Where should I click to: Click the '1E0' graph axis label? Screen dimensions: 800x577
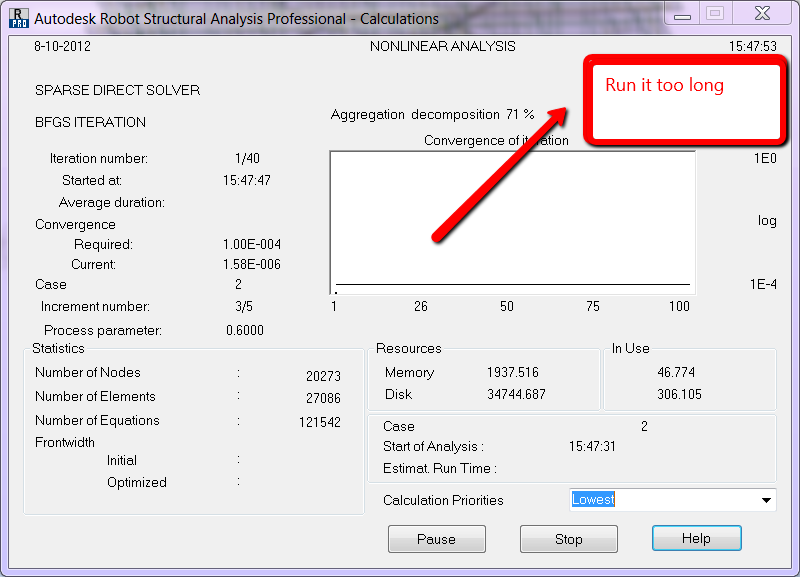coord(765,159)
